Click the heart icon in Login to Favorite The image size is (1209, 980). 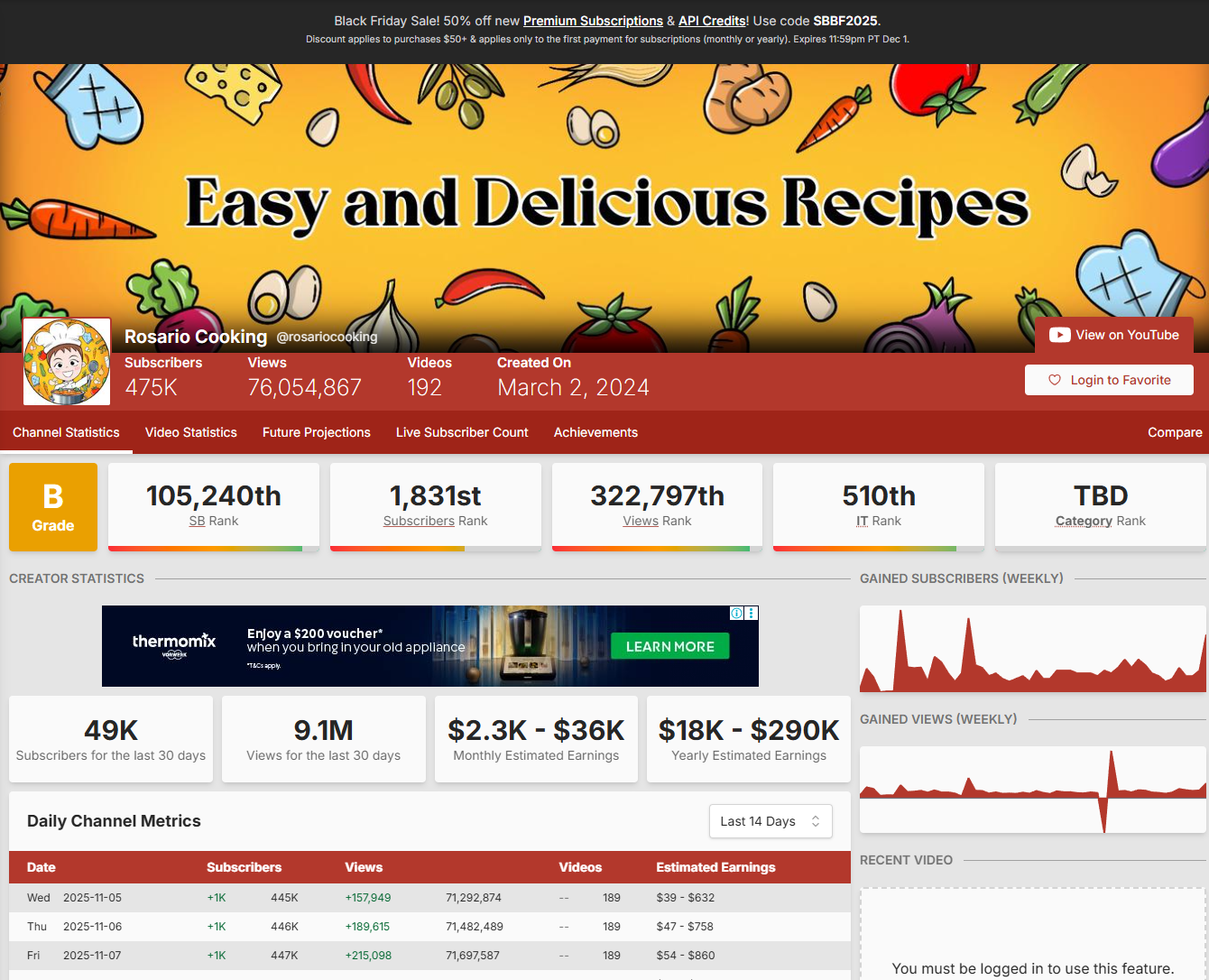pyautogui.click(x=1054, y=380)
